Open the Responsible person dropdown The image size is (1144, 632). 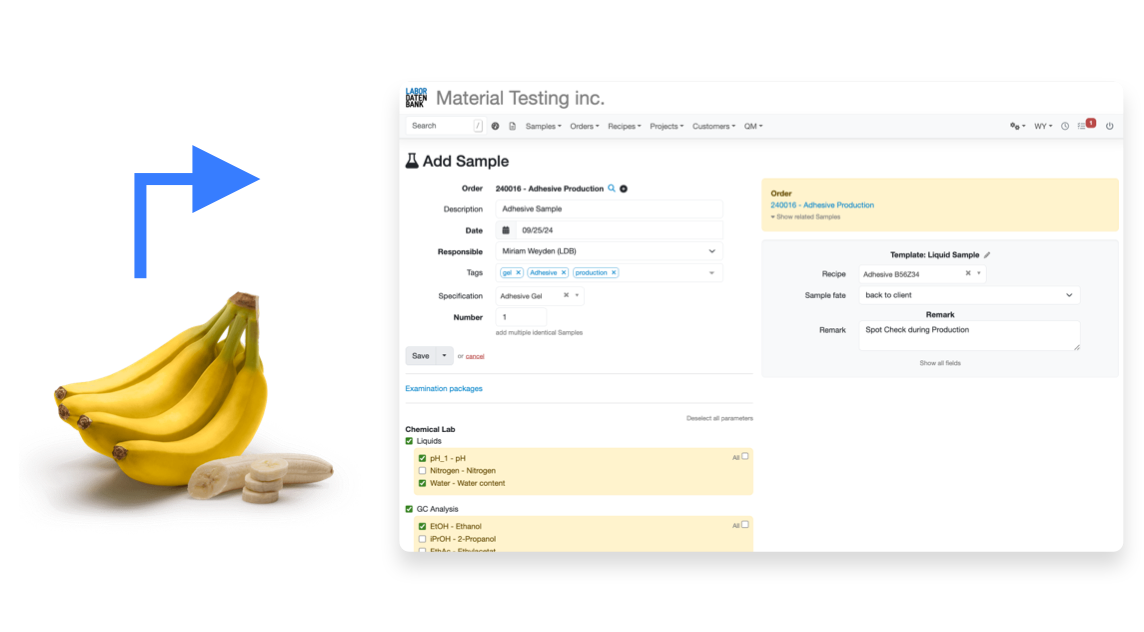tap(609, 251)
